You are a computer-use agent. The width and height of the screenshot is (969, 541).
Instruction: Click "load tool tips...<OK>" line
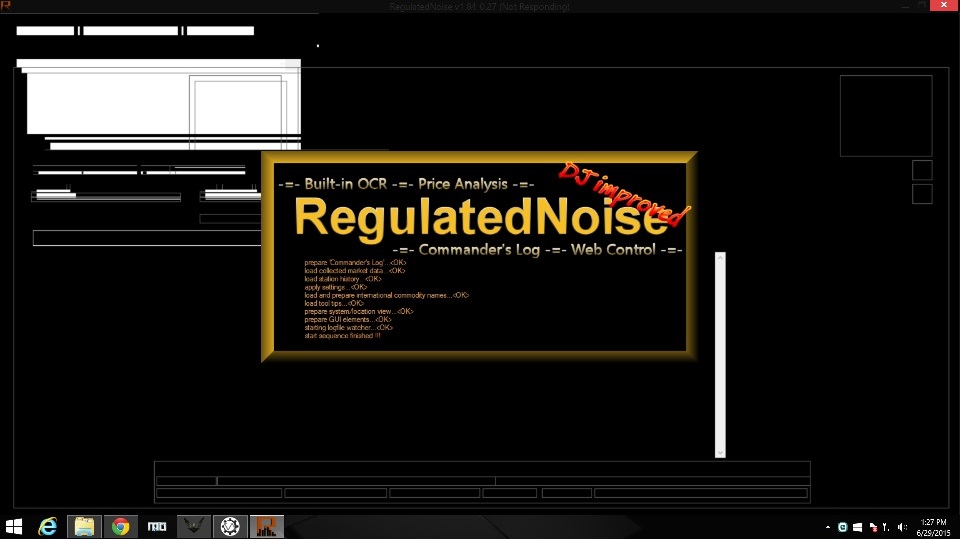point(334,304)
